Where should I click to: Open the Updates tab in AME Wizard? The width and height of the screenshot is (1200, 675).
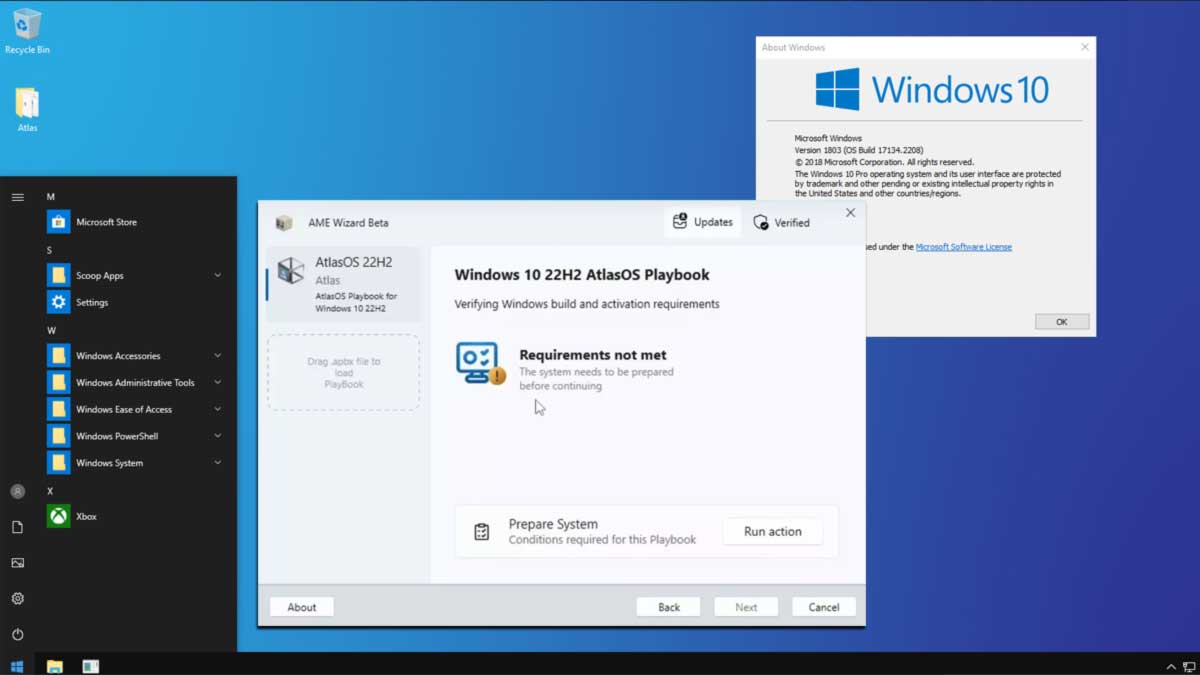pyautogui.click(x=702, y=222)
